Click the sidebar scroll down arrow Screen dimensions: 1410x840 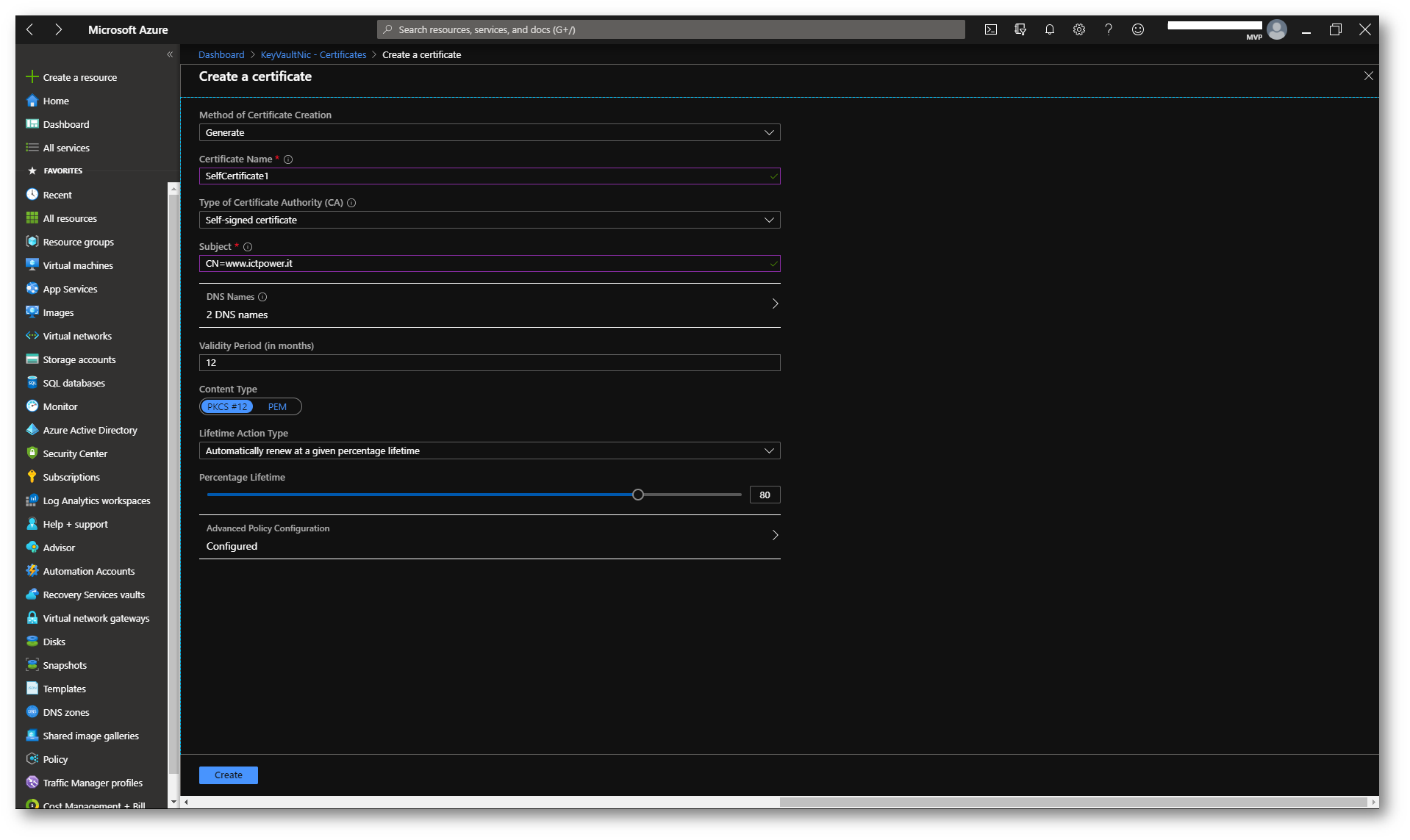[173, 802]
